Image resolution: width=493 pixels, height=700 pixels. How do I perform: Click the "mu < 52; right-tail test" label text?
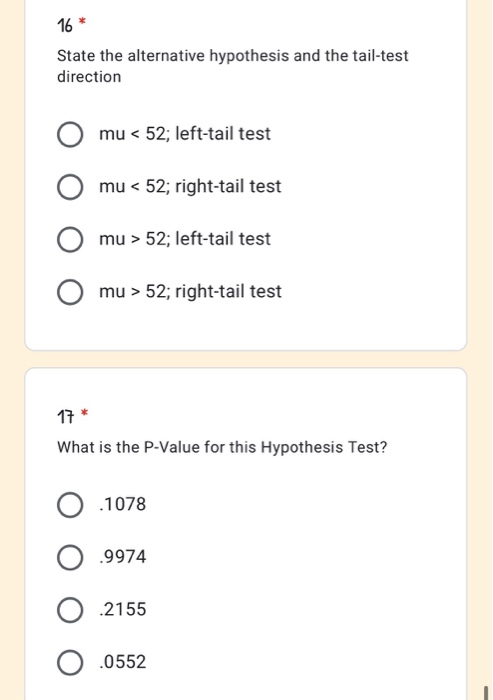point(190,186)
